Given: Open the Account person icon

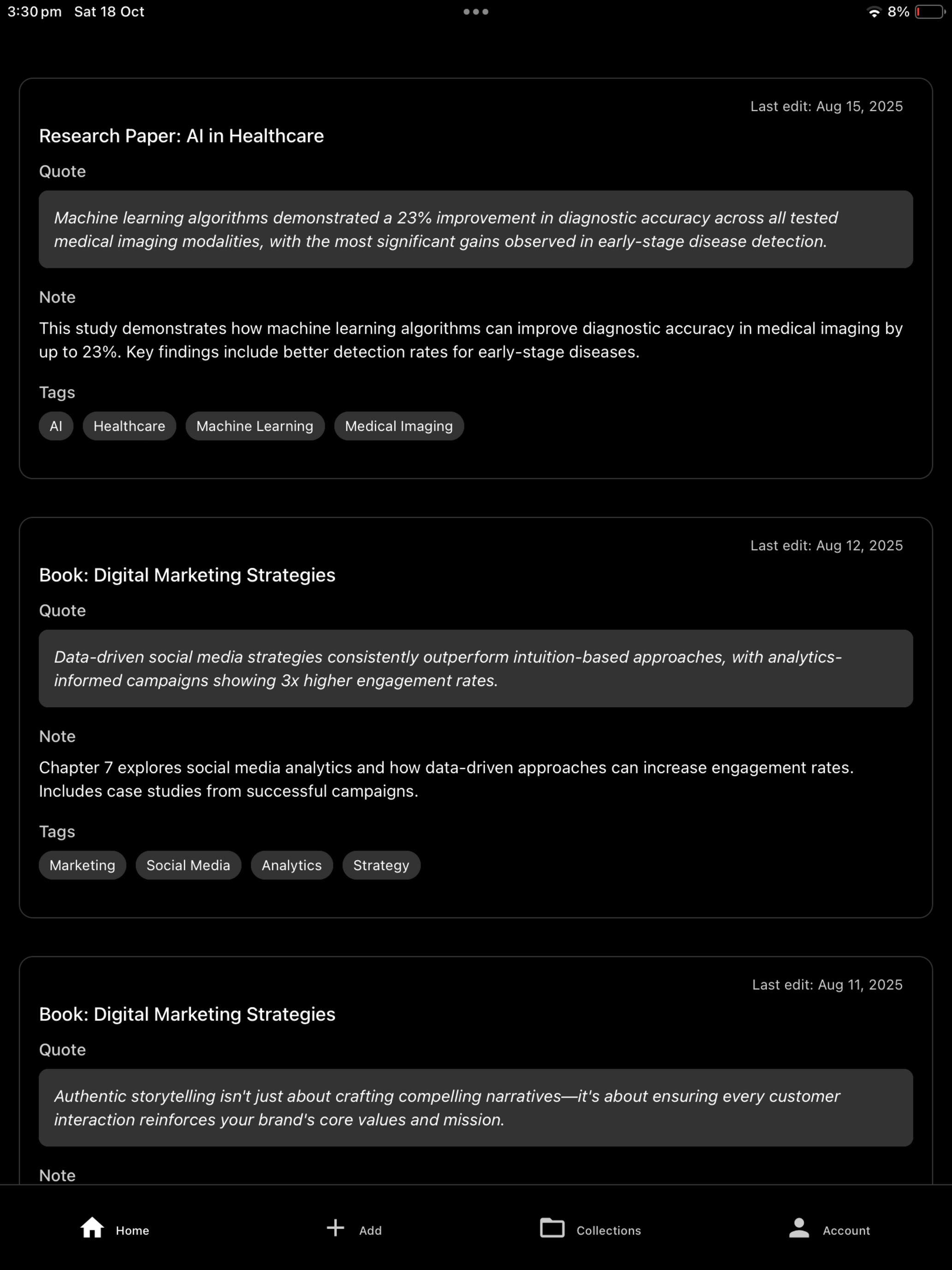Looking at the screenshot, I should [799, 1228].
